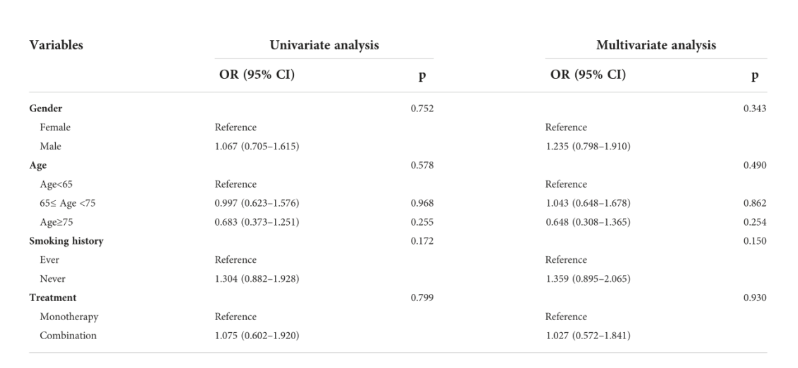
Task: Select the Monotherapy row label
Action: tap(69, 317)
